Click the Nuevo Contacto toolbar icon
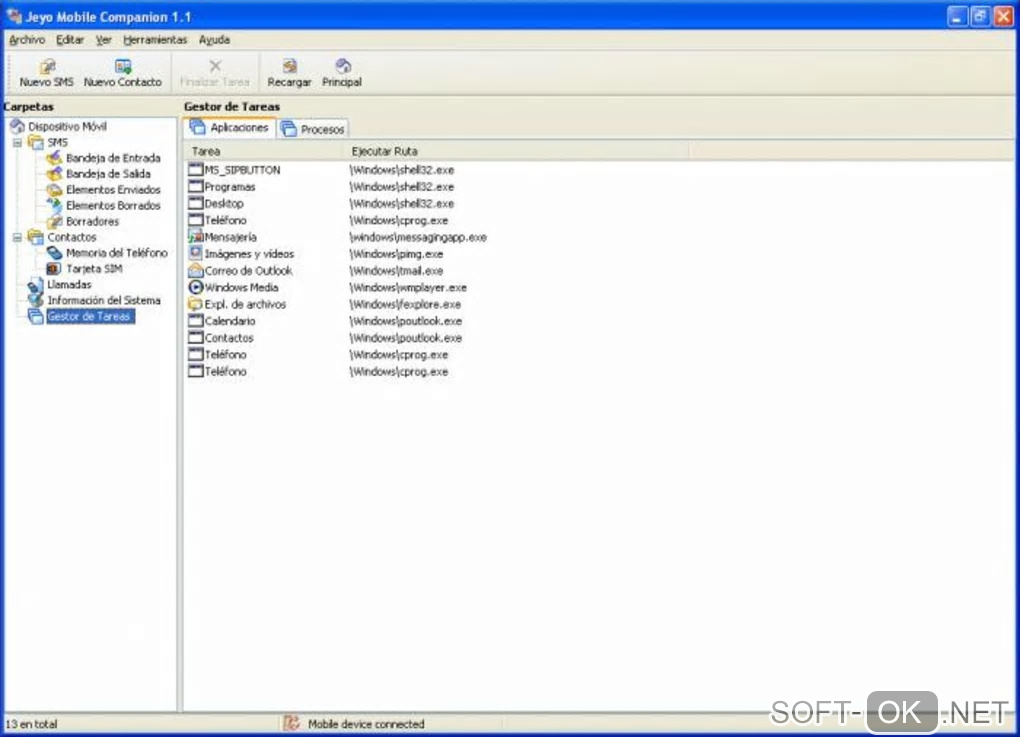1020x737 pixels. (x=123, y=66)
